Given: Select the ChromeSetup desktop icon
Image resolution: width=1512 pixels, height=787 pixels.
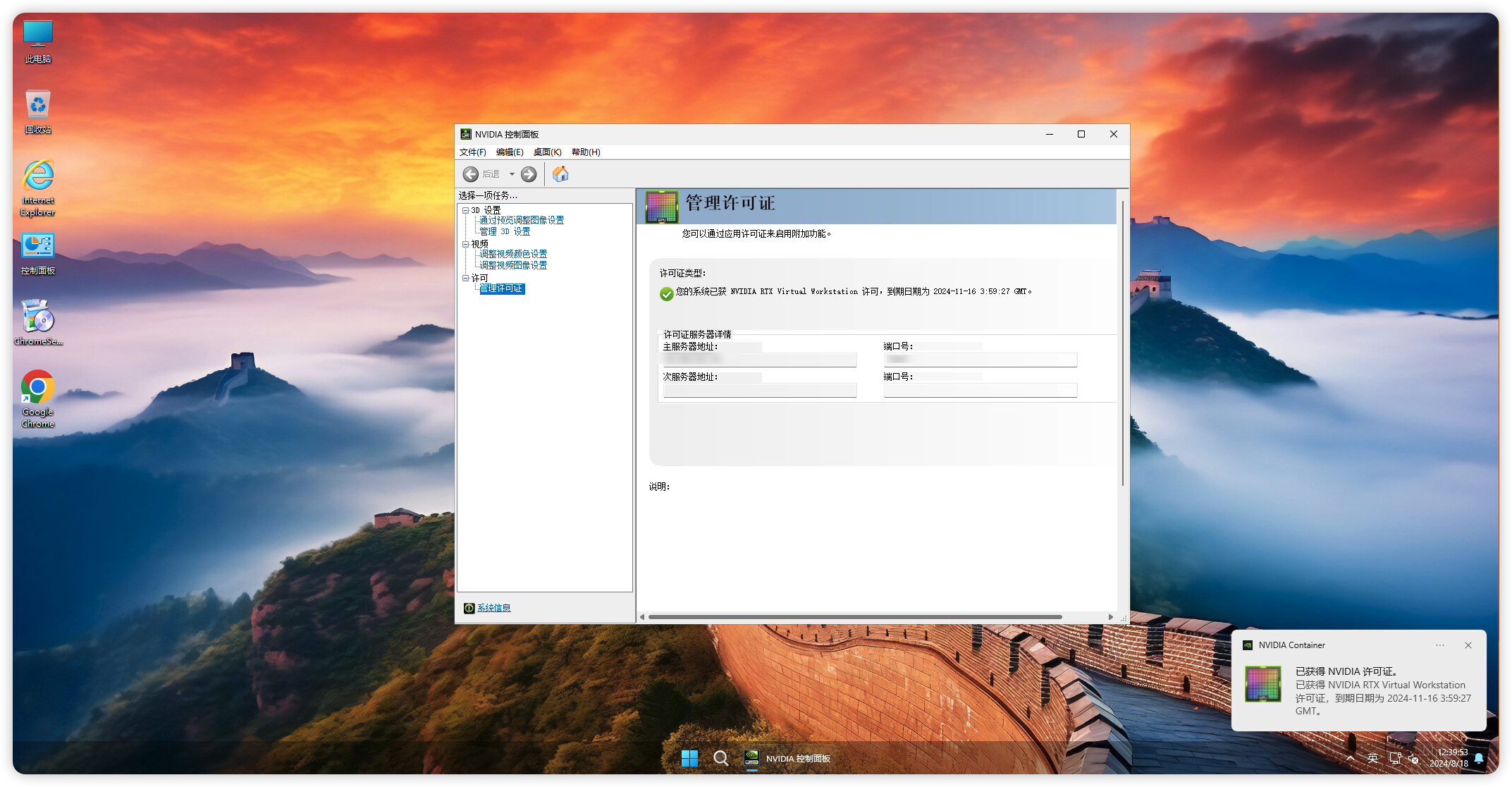Looking at the screenshot, I should (x=38, y=323).
